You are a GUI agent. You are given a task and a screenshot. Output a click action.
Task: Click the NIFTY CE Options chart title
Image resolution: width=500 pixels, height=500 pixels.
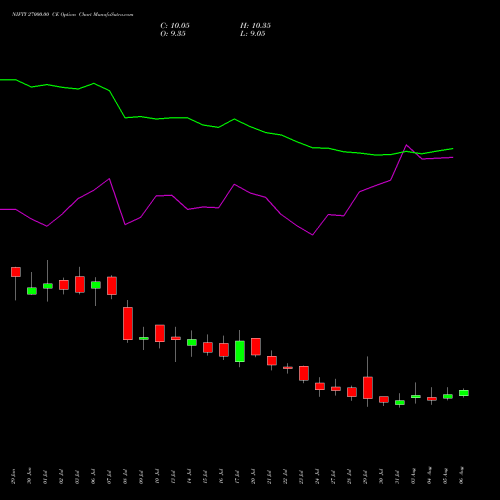(73, 15)
